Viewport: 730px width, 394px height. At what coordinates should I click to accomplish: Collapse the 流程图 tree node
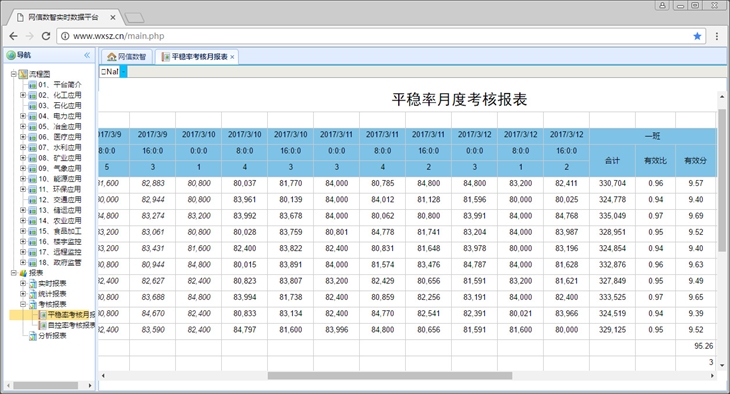[x=14, y=74]
